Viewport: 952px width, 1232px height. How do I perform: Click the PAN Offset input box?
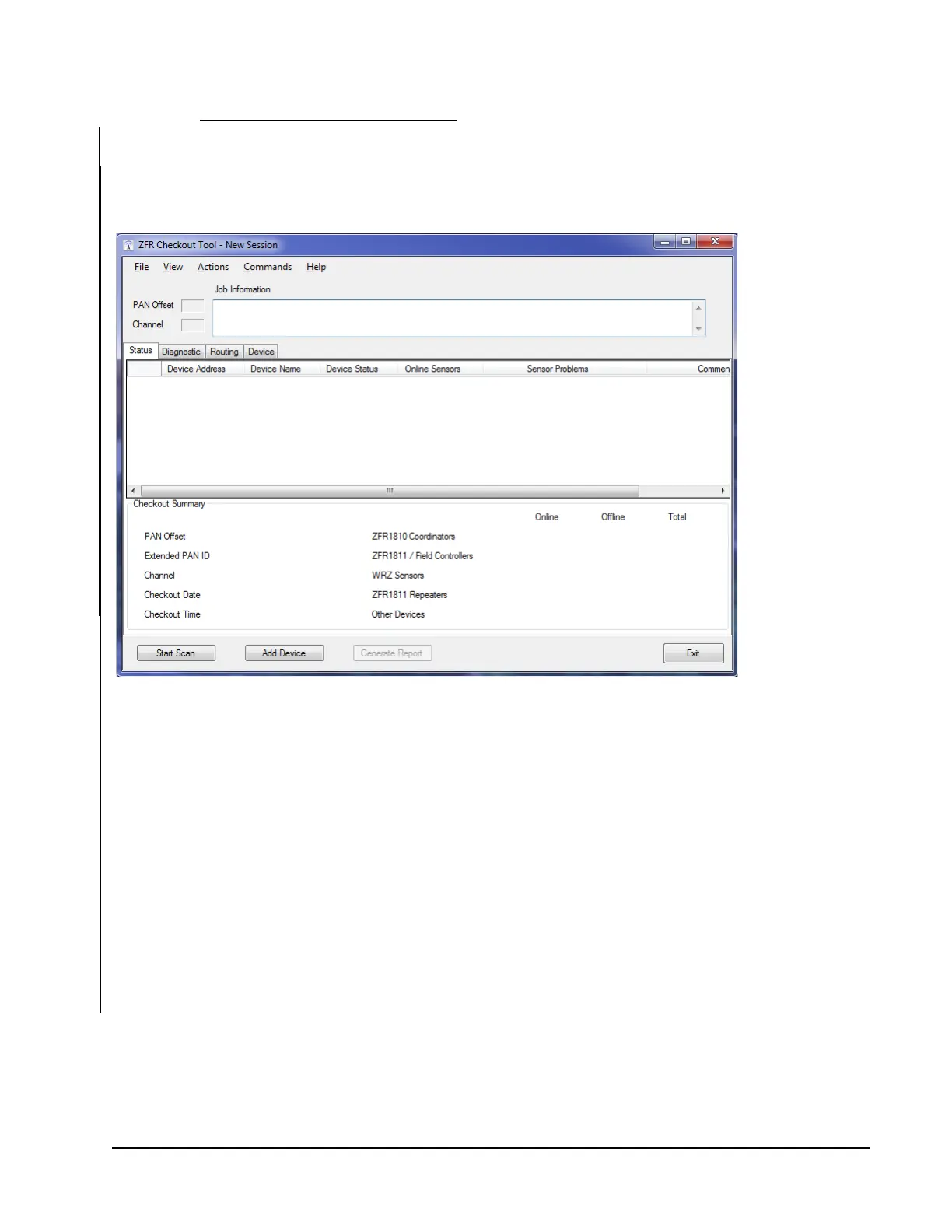pyautogui.click(x=193, y=306)
